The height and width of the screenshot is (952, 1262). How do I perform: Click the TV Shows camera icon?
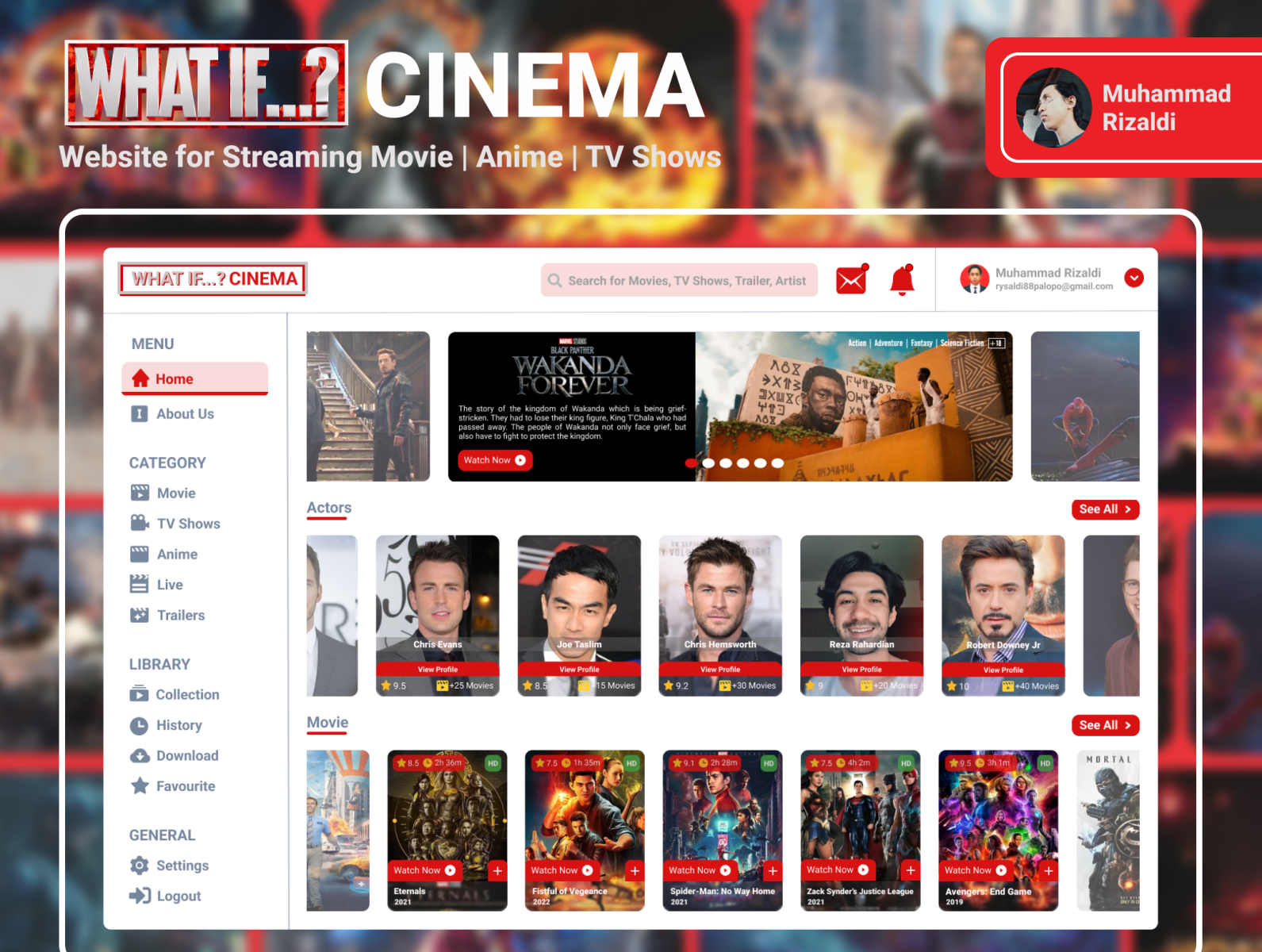(x=140, y=523)
